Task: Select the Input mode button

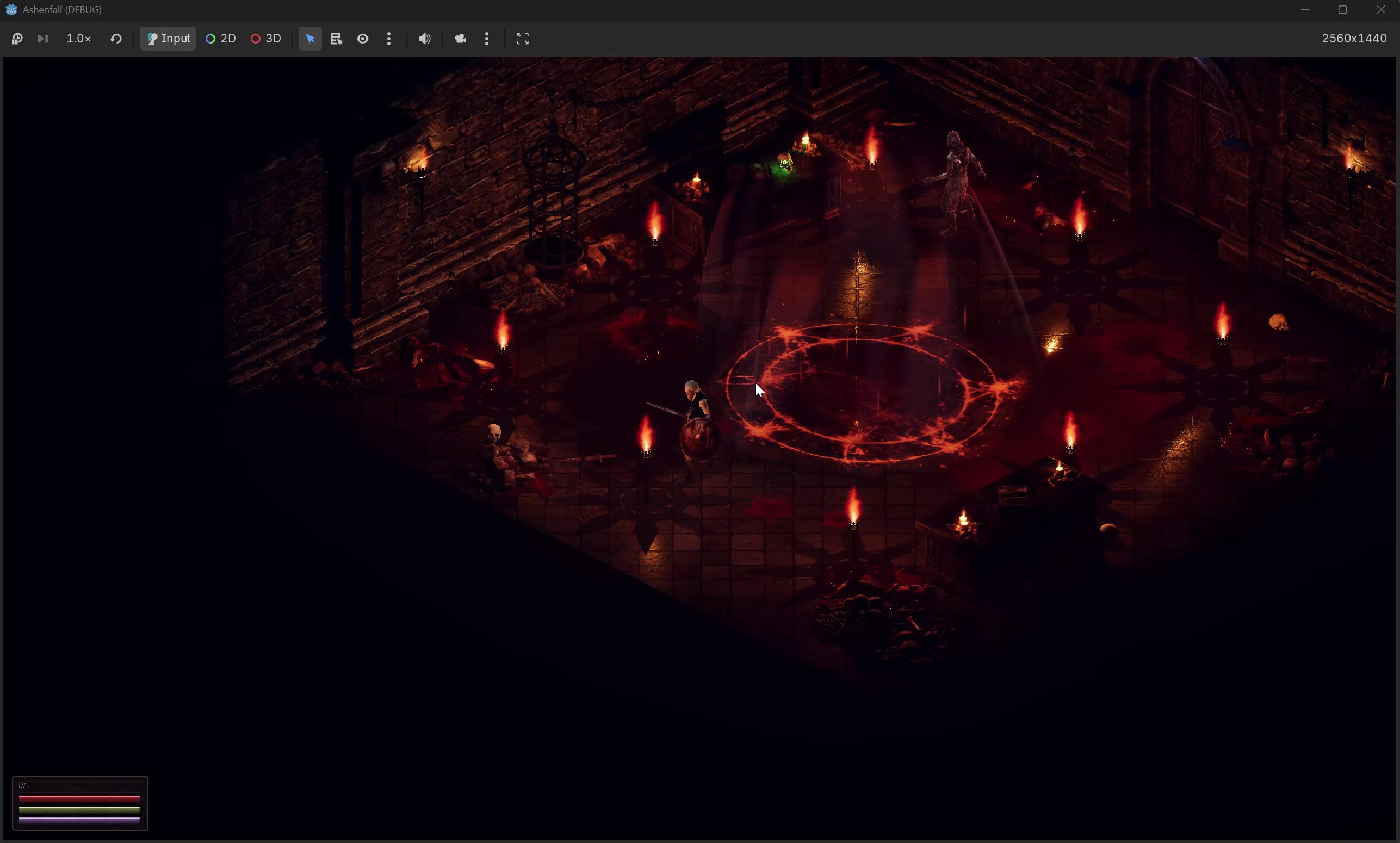Action: [168, 39]
